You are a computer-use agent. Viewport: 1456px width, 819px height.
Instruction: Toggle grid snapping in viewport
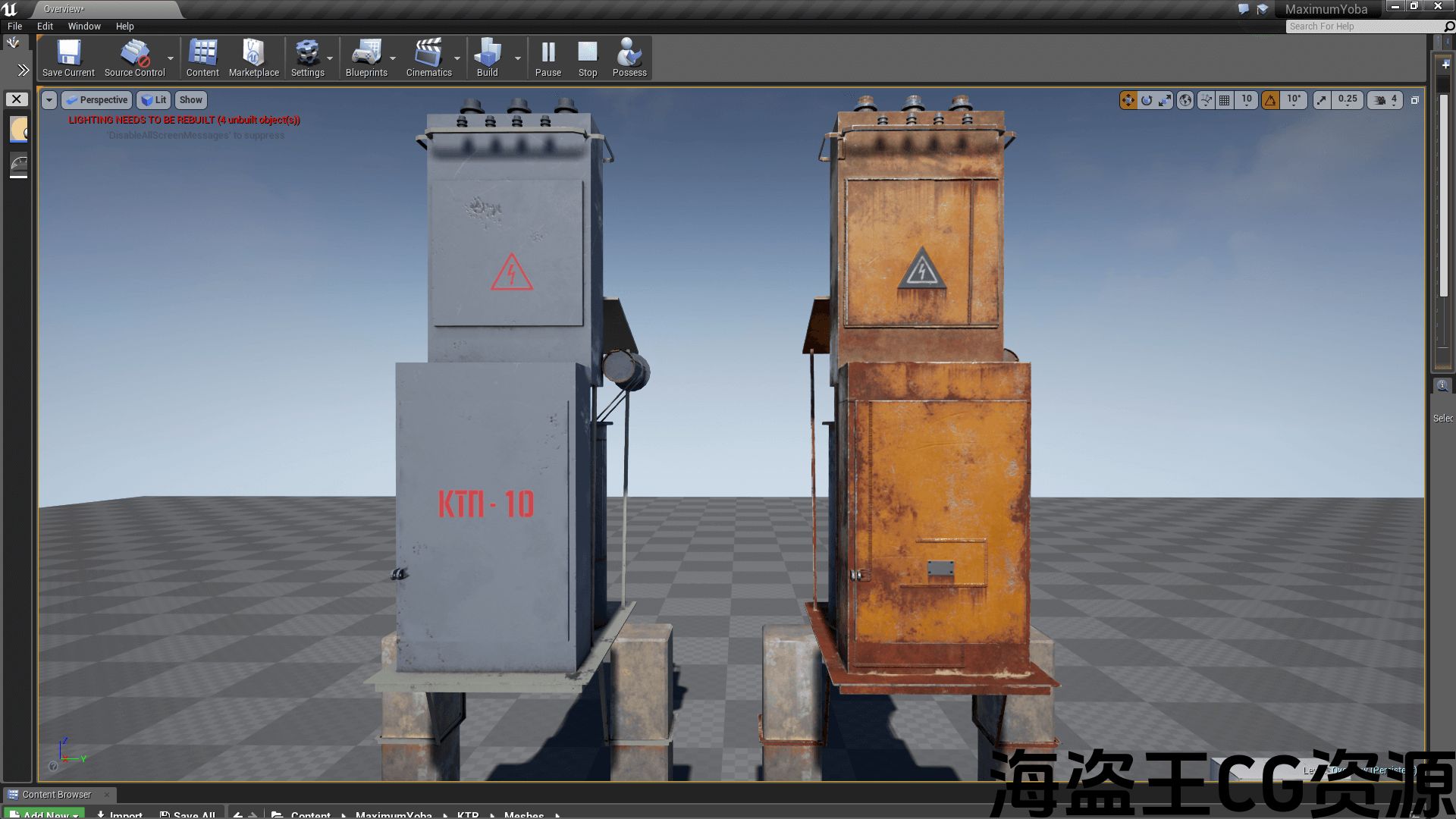coord(1225,100)
